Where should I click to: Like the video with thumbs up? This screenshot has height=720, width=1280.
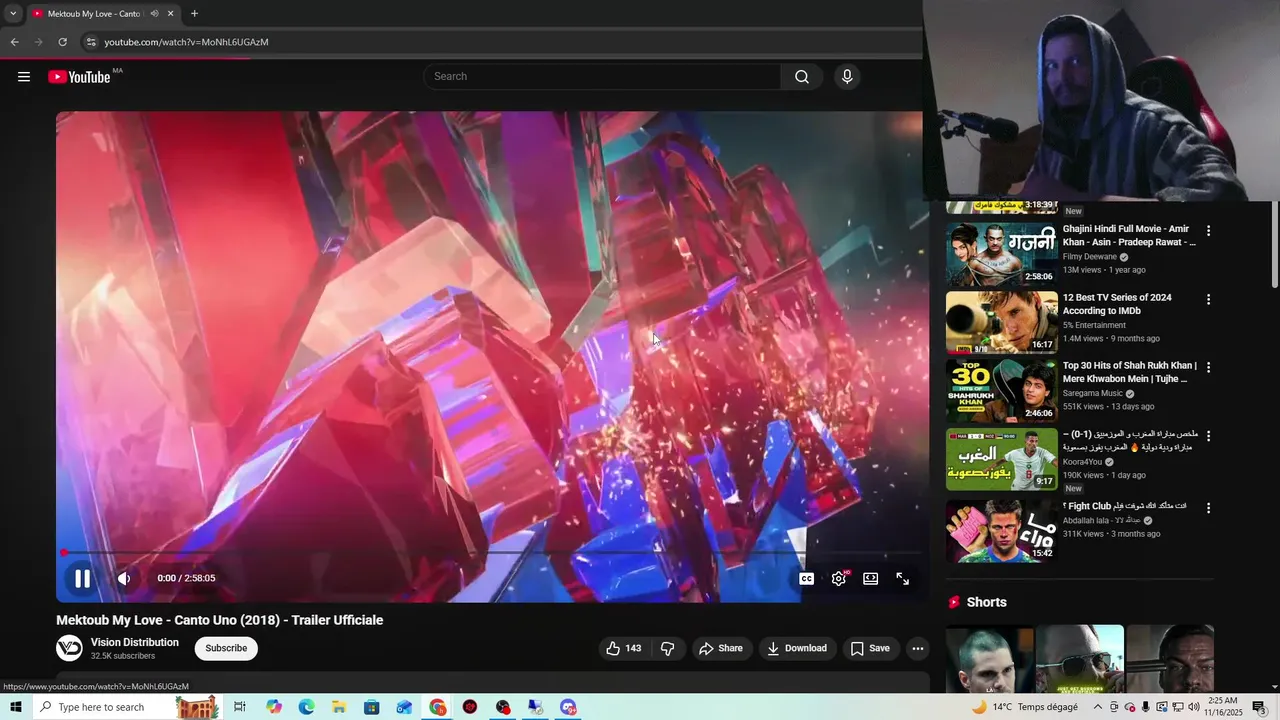623,649
